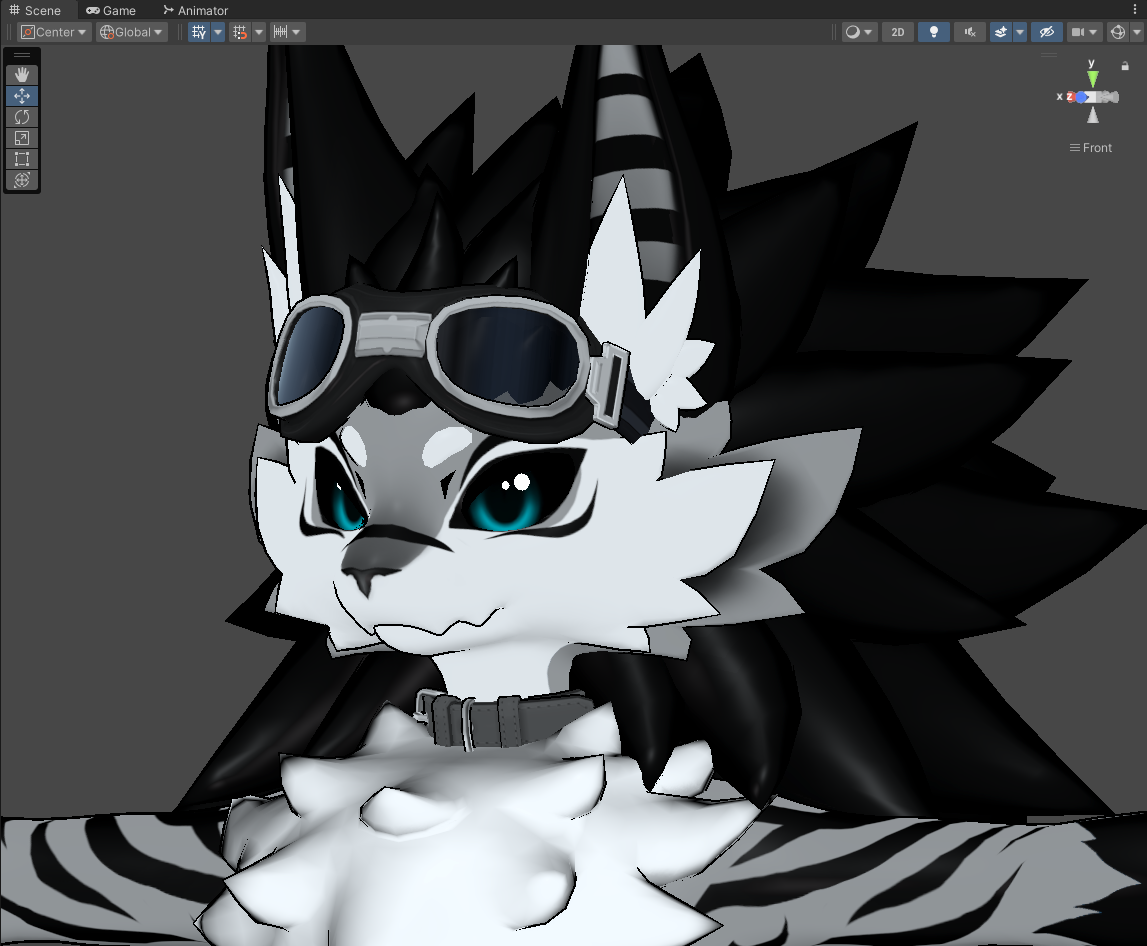The image size is (1147, 946).
Task: Click the Front view label
Action: 1091,148
